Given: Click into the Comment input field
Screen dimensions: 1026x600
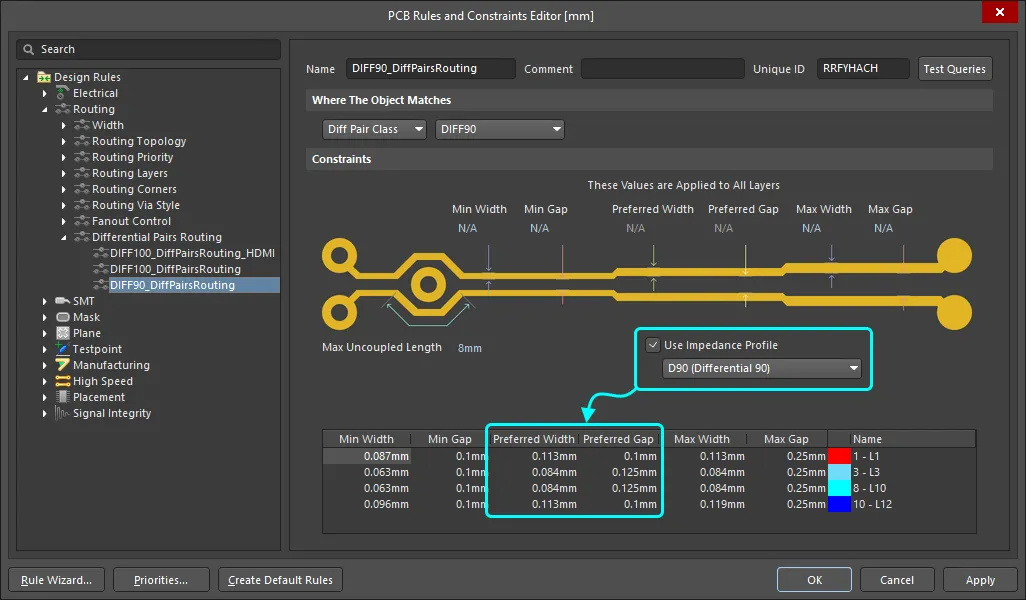Looking at the screenshot, I should [663, 69].
